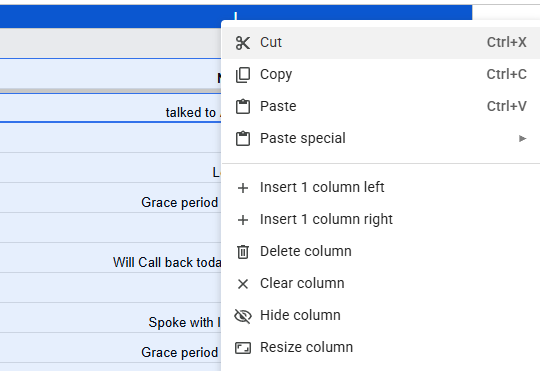Choose Delete column option
This screenshot has height=371, width=540.
(x=381, y=252)
